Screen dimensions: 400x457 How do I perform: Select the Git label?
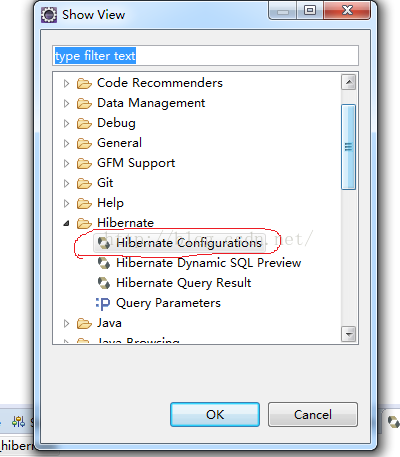pos(105,183)
